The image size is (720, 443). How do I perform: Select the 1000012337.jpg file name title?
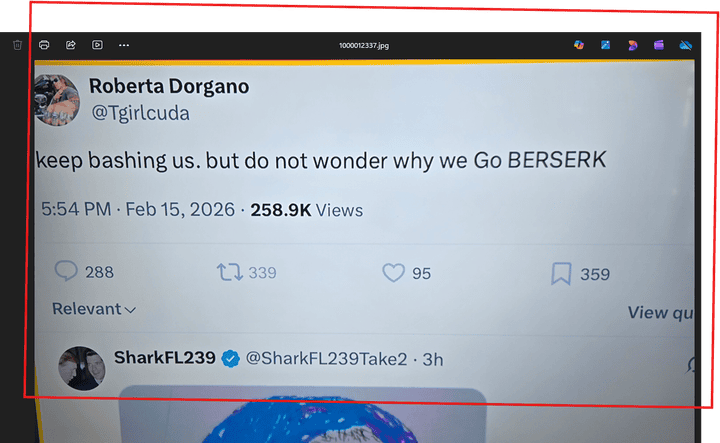pyautogui.click(x=364, y=45)
